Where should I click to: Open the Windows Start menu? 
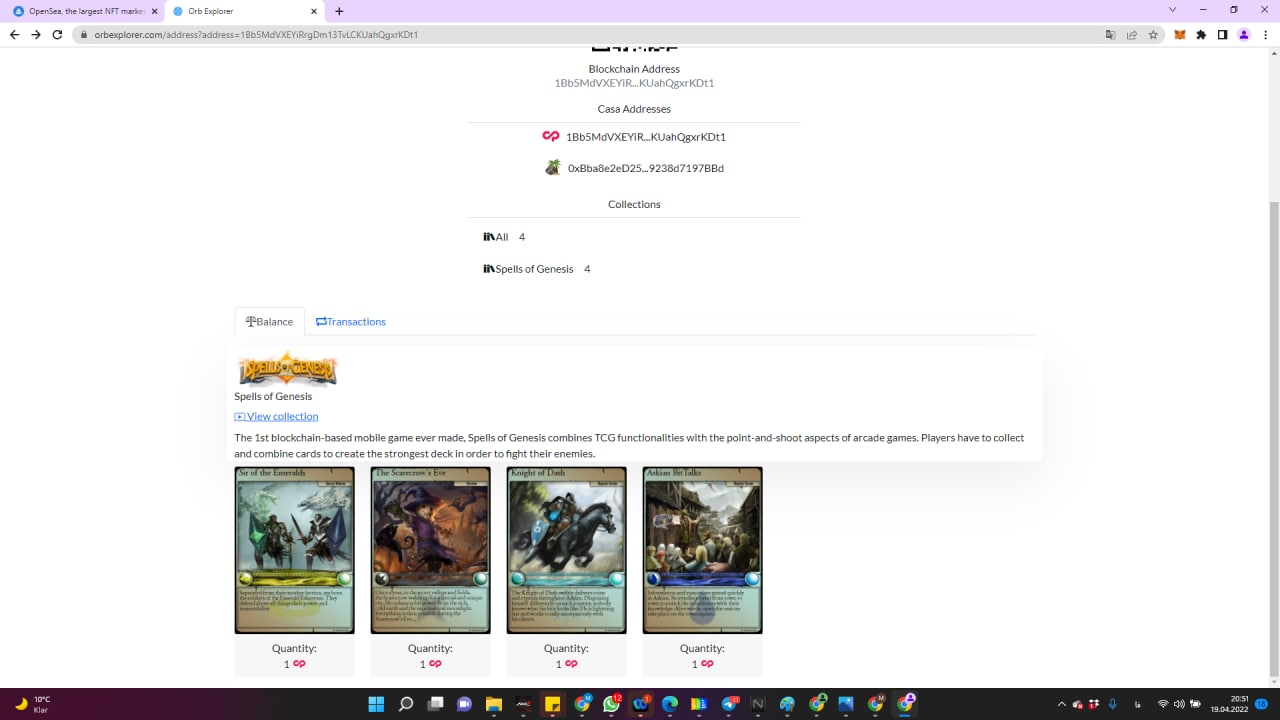[376, 704]
